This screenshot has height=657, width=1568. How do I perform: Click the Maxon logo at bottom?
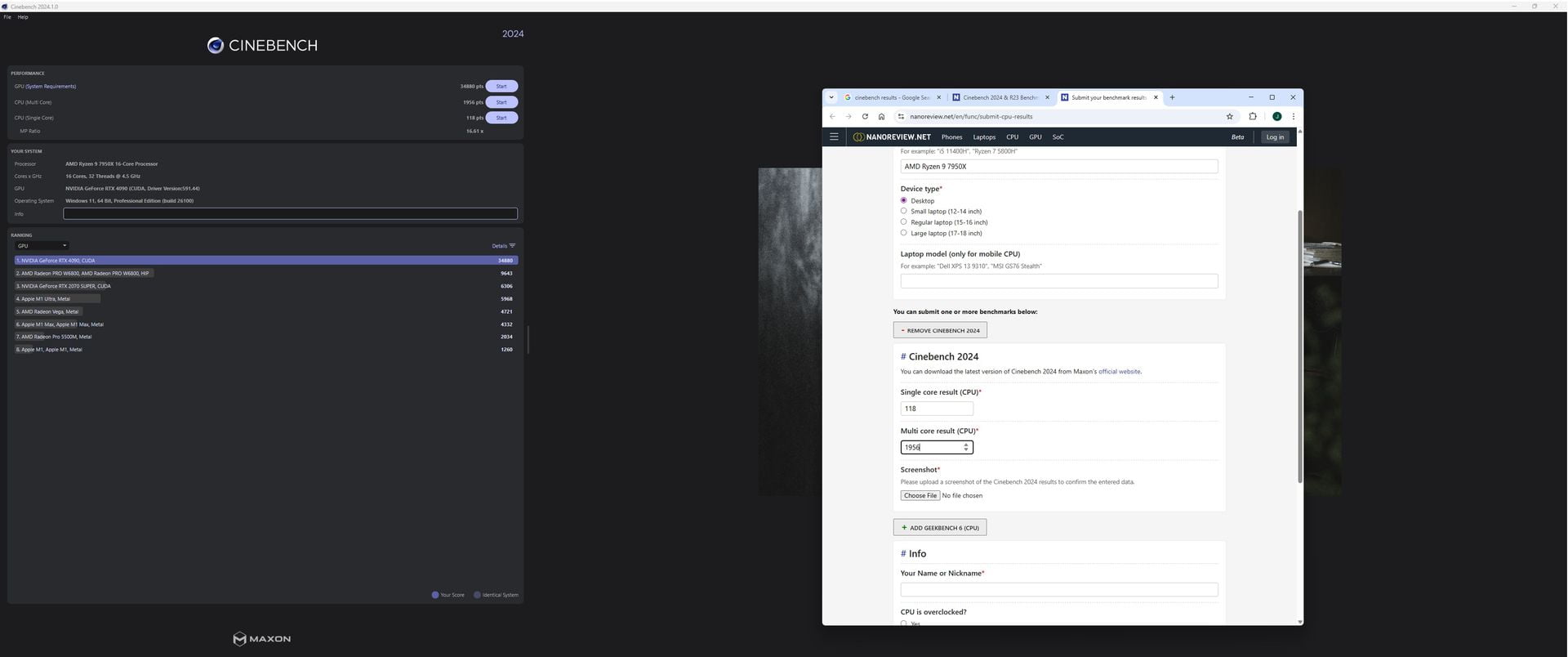coord(261,638)
